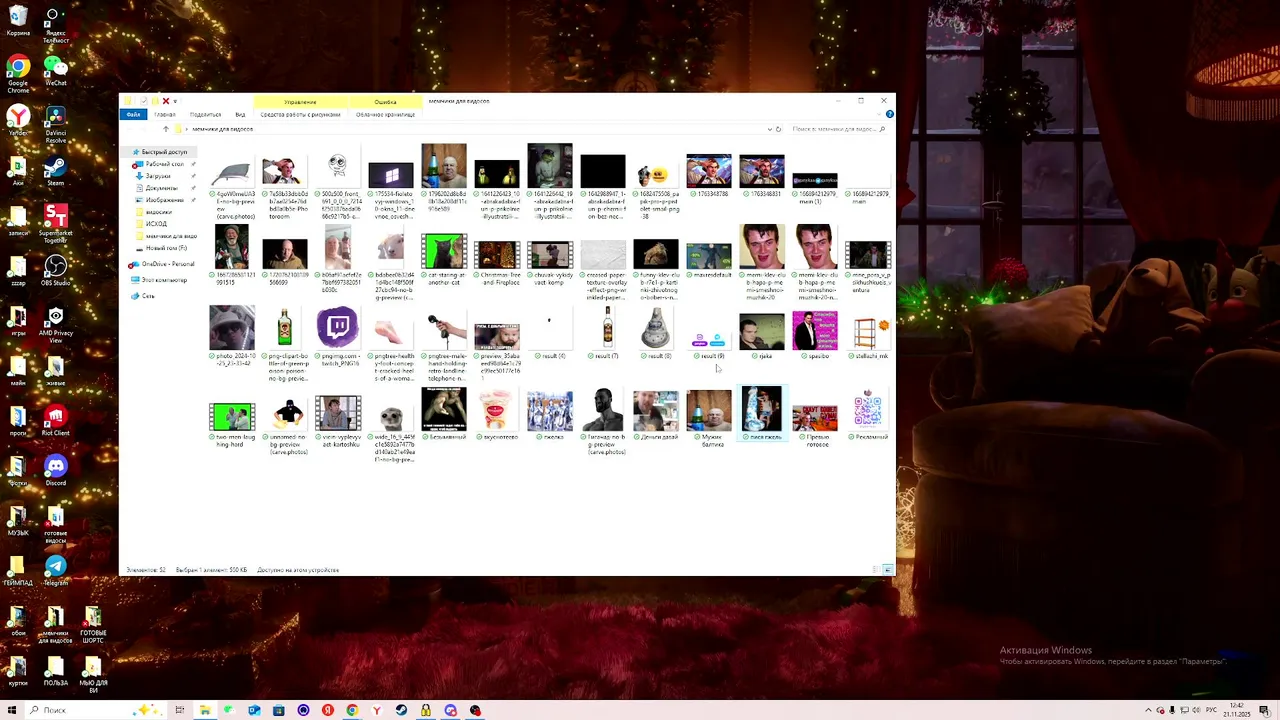Open Рабочий стол in the navigation pane
Image resolution: width=1280 pixels, height=720 pixels.
click(x=164, y=164)
